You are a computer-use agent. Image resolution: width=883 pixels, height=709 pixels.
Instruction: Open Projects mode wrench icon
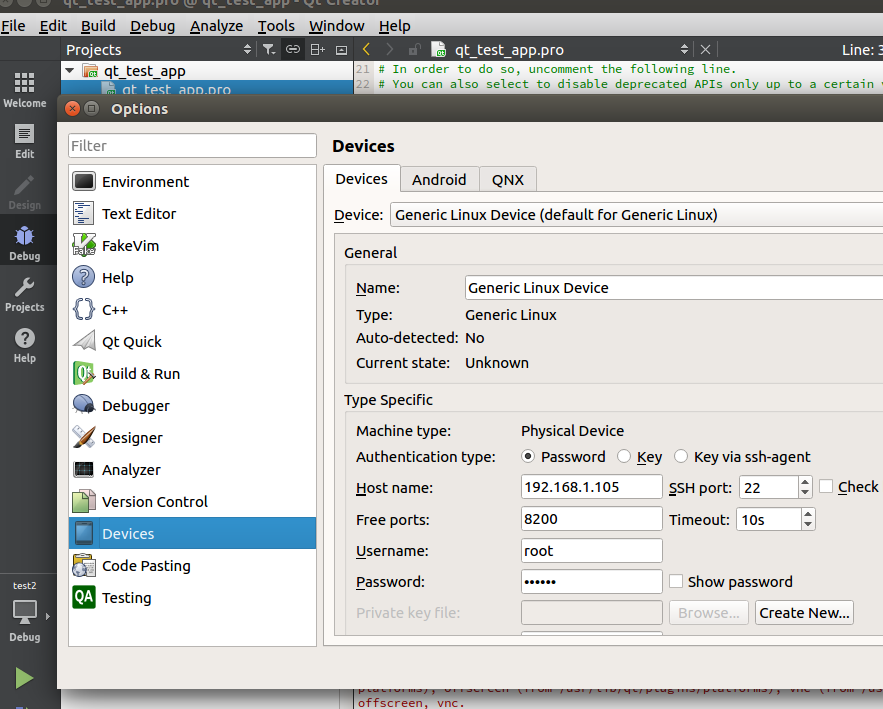pyautogui.click(x=24, y=295)
